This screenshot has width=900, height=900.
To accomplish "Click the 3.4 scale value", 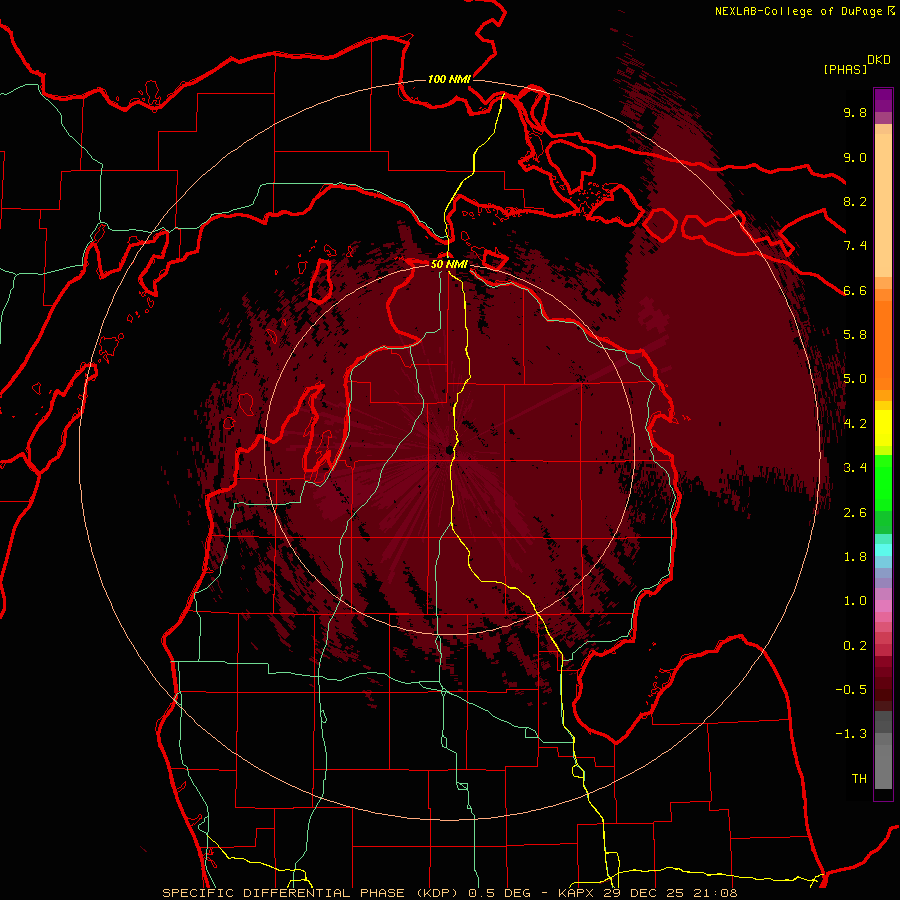I will coord(855,468).
